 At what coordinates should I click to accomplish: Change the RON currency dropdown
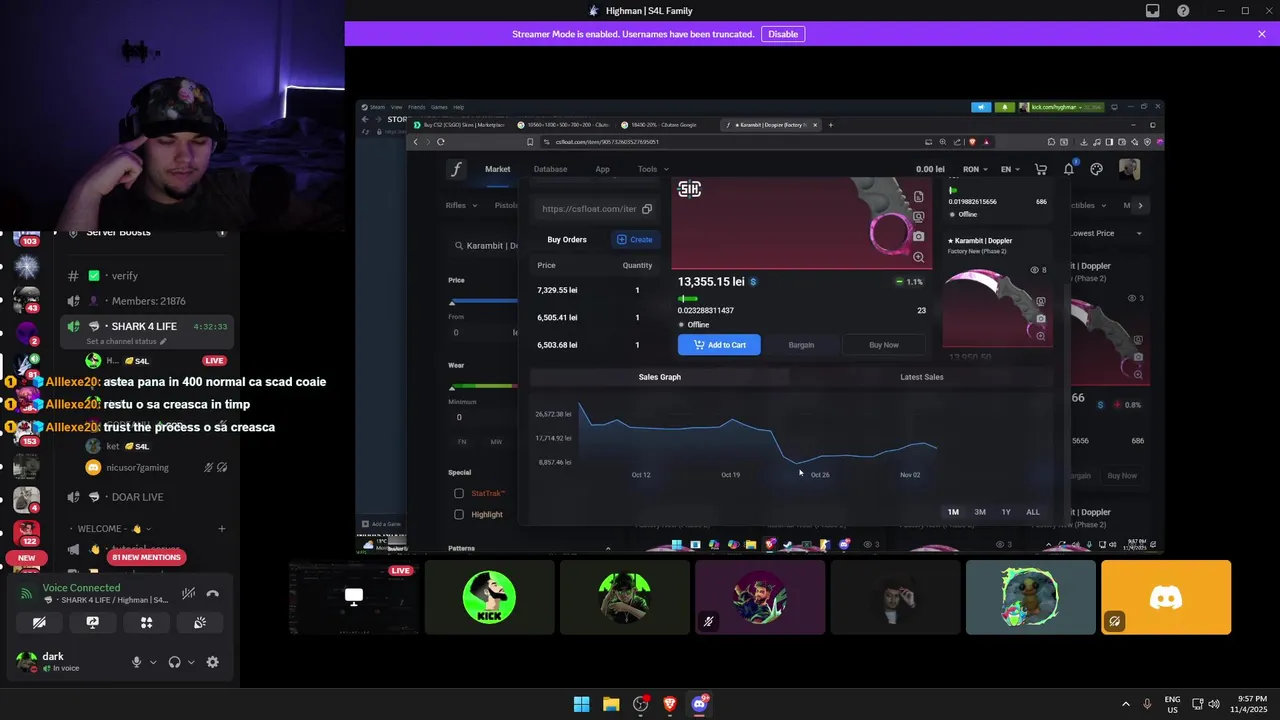pyautogui.click(x=975, y=169)
